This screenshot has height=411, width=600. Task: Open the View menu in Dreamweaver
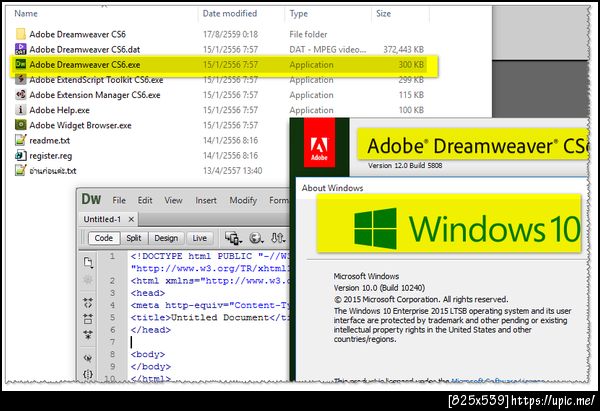[x=173, y=200]
